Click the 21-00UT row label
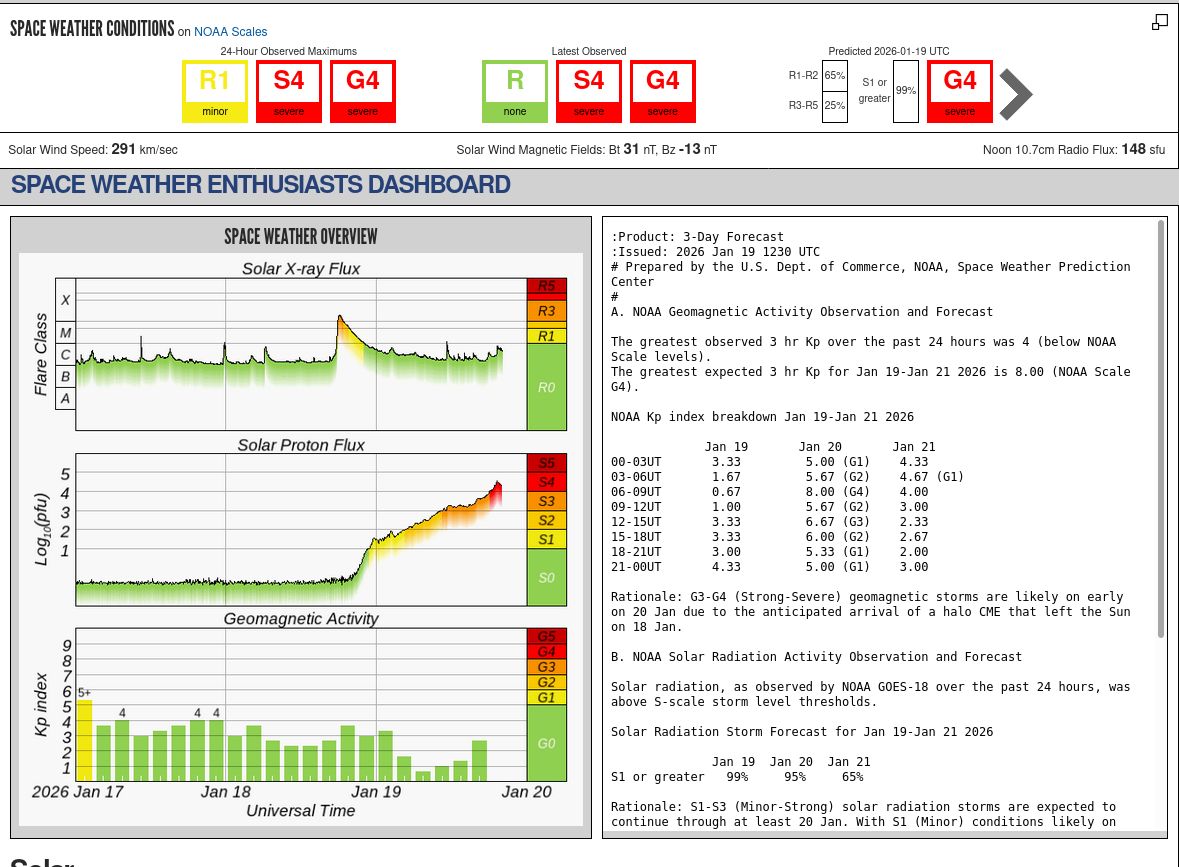 636,567
